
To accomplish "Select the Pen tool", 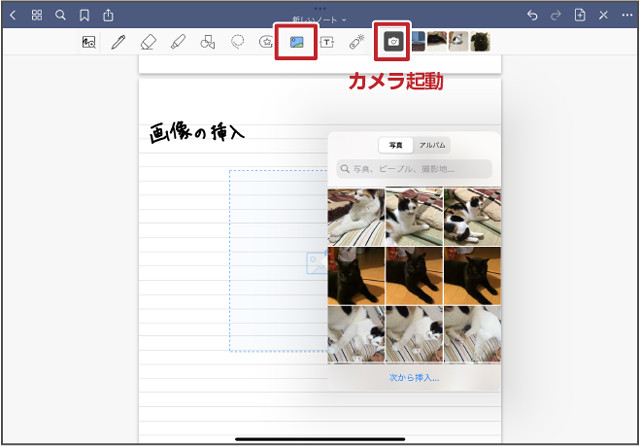I will pos(118,42).
